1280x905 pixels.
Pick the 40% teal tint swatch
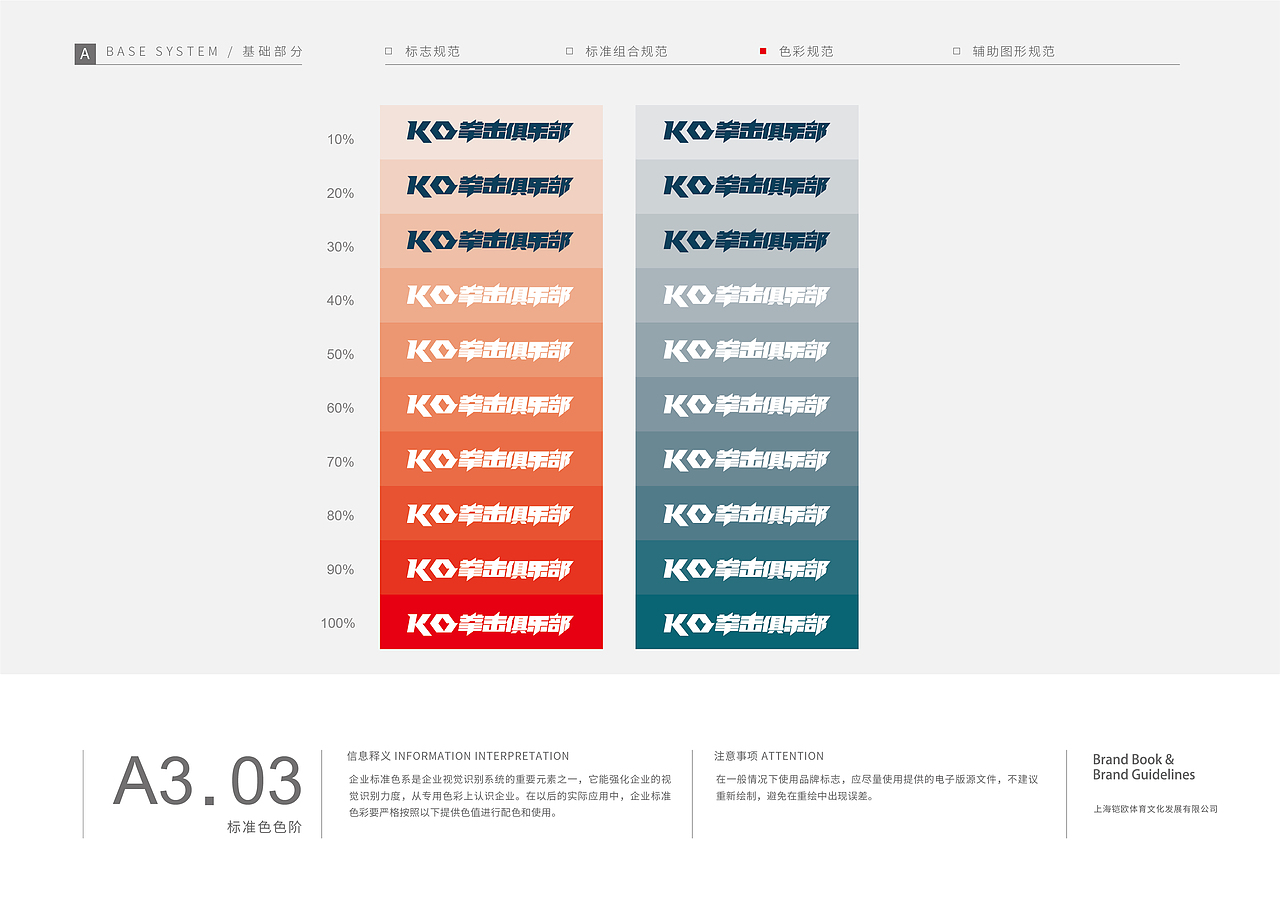coord(747,295)
